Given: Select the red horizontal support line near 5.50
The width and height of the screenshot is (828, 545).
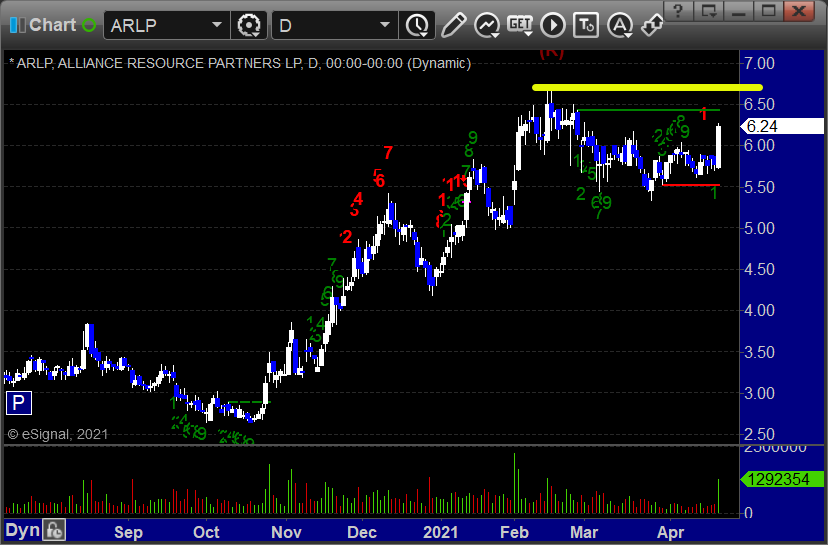Looking at the screenshot, I should click(691, 185).
